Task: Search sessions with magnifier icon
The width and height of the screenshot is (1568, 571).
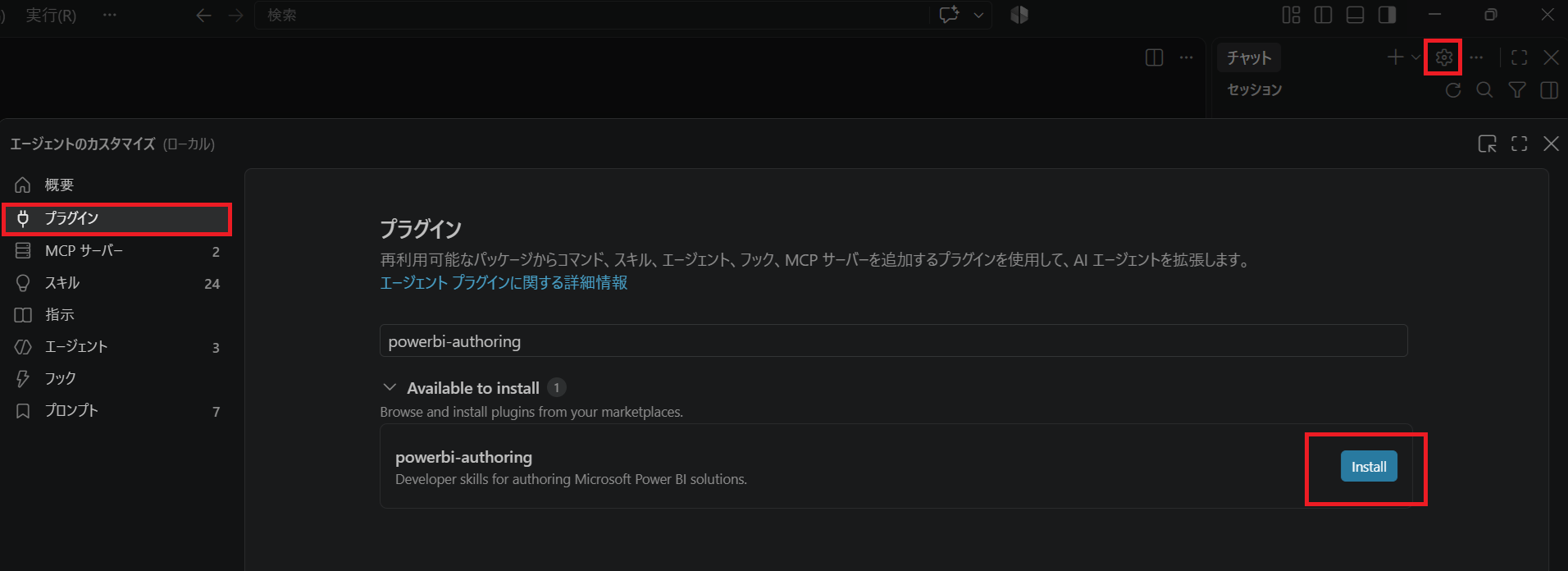Action: (x=1484, y=90)
